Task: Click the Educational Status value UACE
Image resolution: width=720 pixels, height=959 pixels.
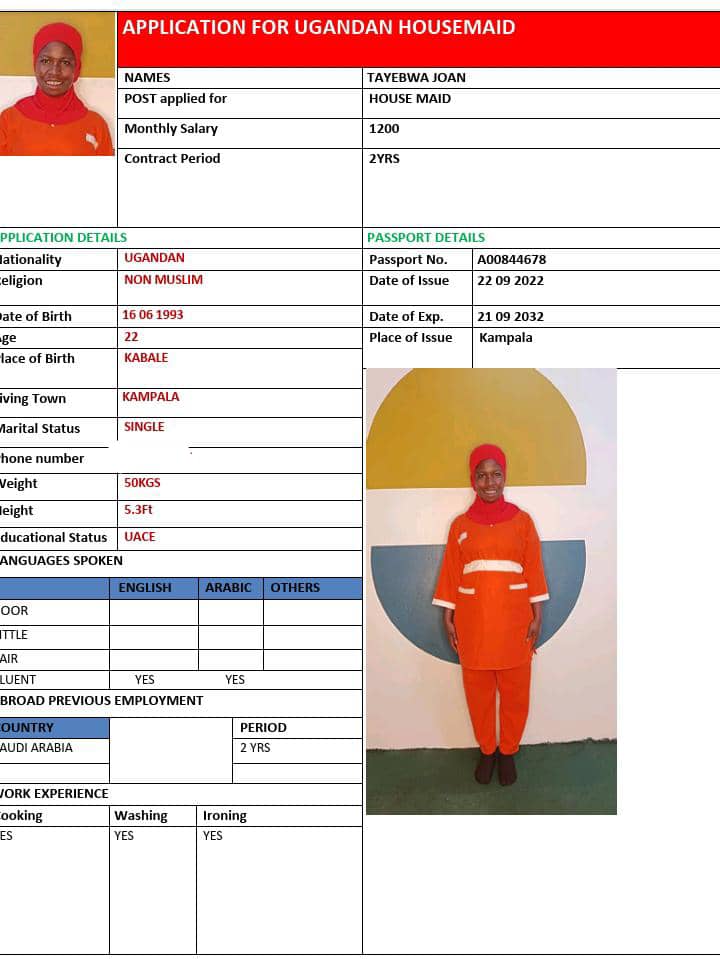Action: (x=140, y=537)
